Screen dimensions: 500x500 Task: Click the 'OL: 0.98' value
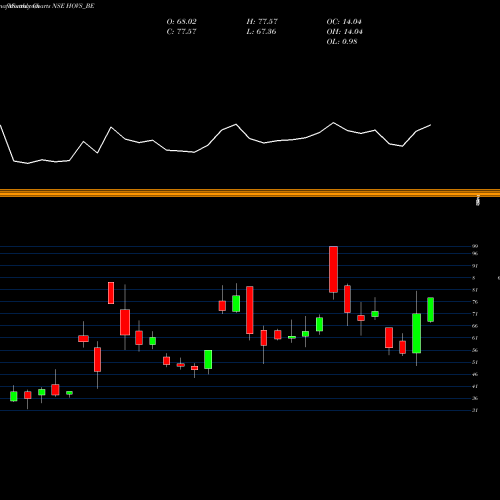[x=342, y=42]
